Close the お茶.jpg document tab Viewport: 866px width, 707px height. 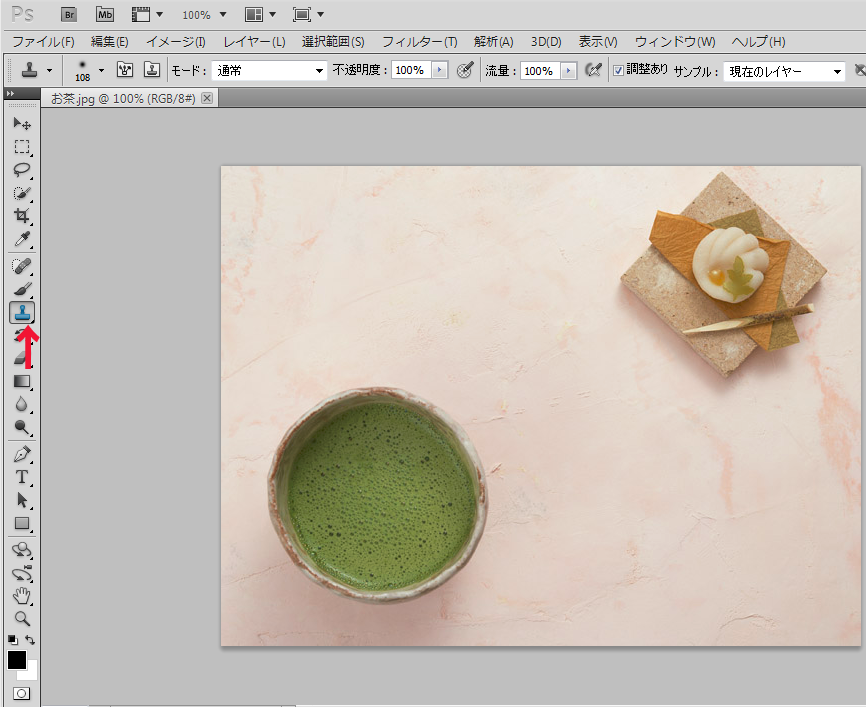(x=207, y=98)
